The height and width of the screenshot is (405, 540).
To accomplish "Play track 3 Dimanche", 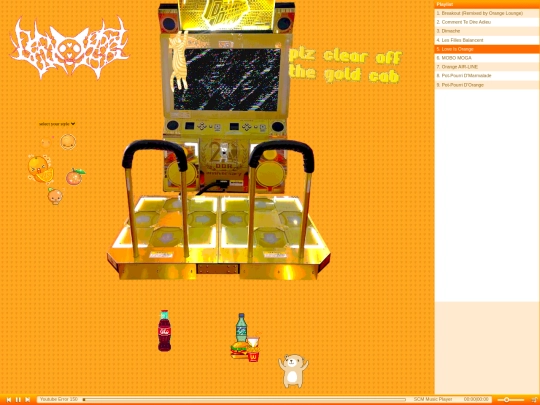I will coord(487,31).
